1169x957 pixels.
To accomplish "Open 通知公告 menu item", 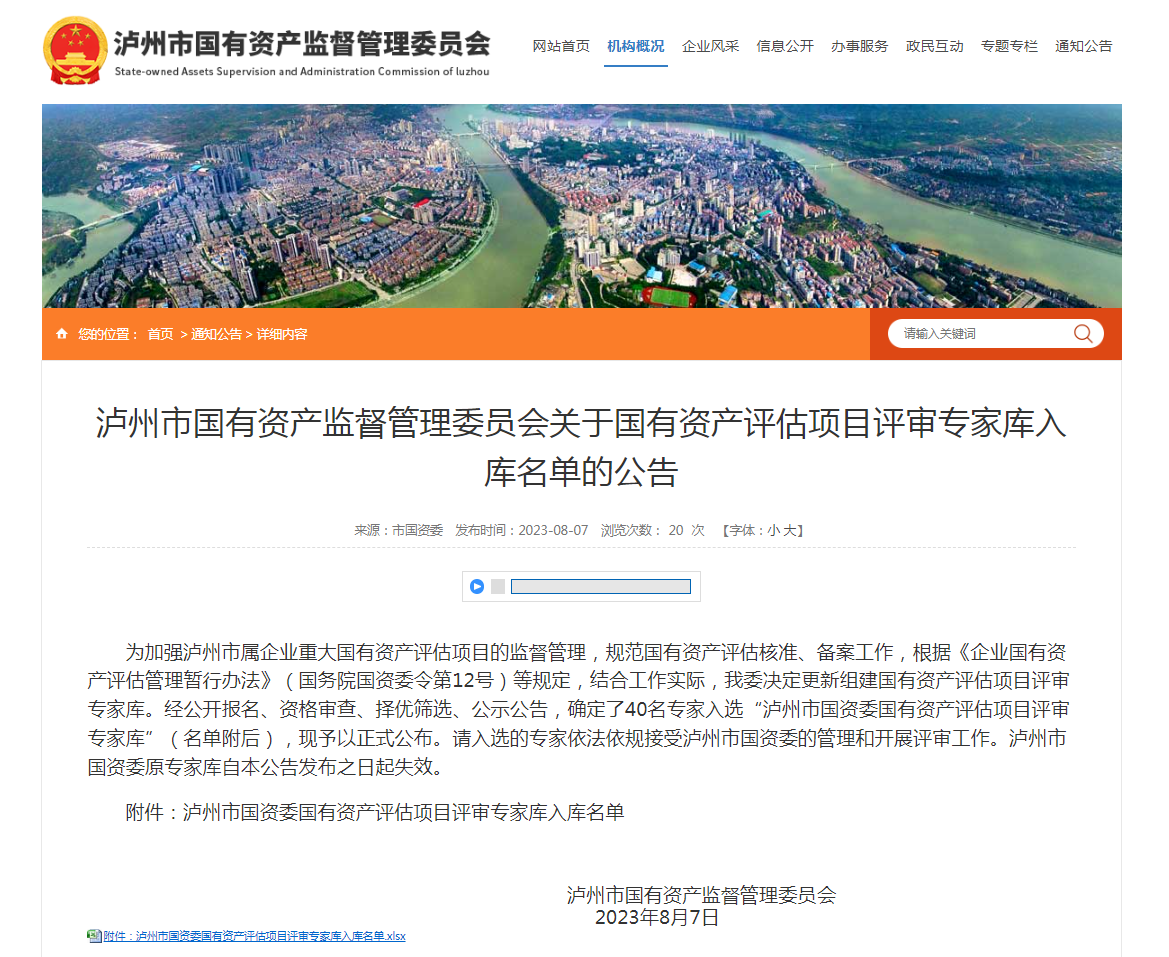I will point(1083,46).
